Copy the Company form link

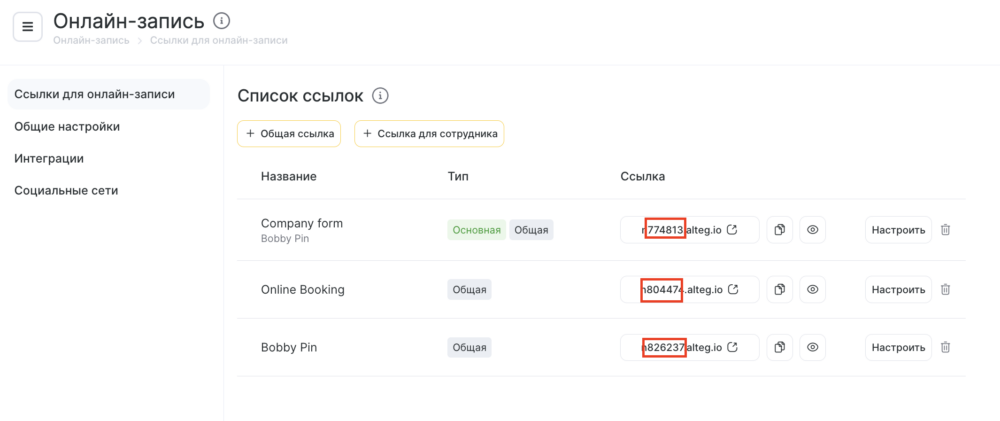click(x=779, y=230)
